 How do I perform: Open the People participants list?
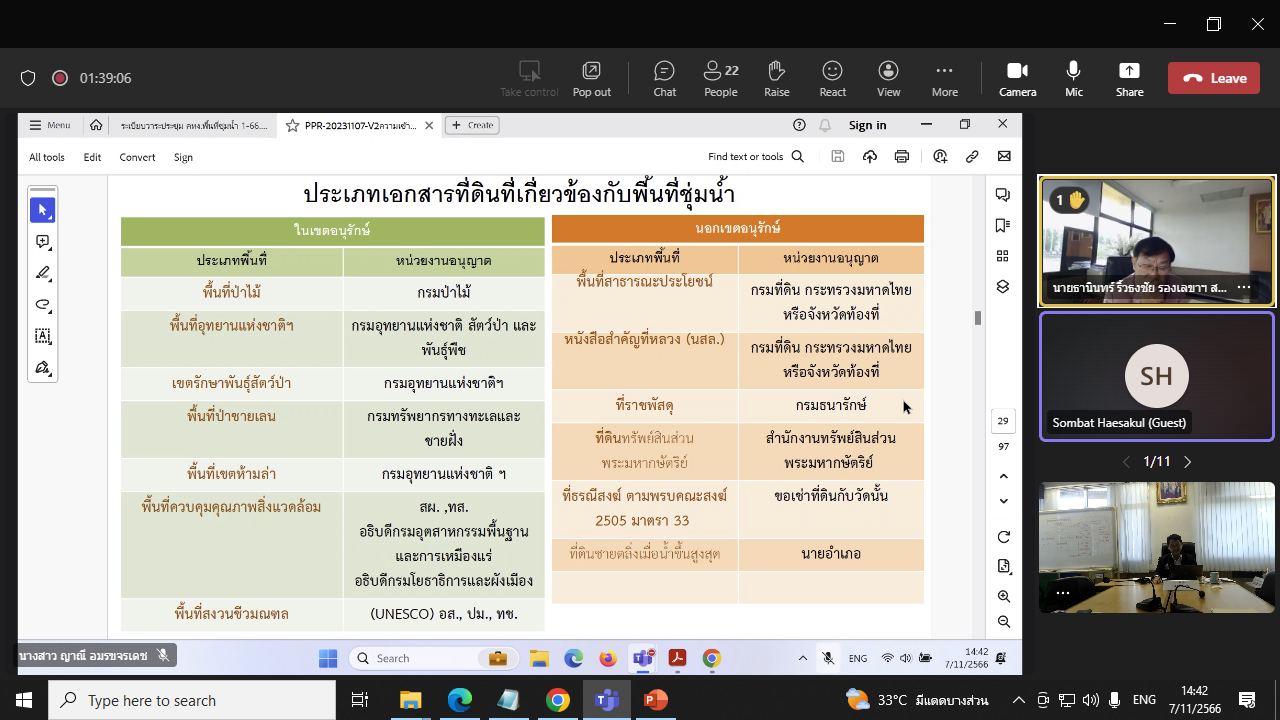coord(720,78)
